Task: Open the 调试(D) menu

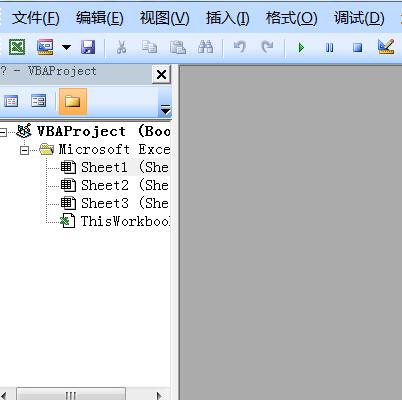Action: coord(359,18)
